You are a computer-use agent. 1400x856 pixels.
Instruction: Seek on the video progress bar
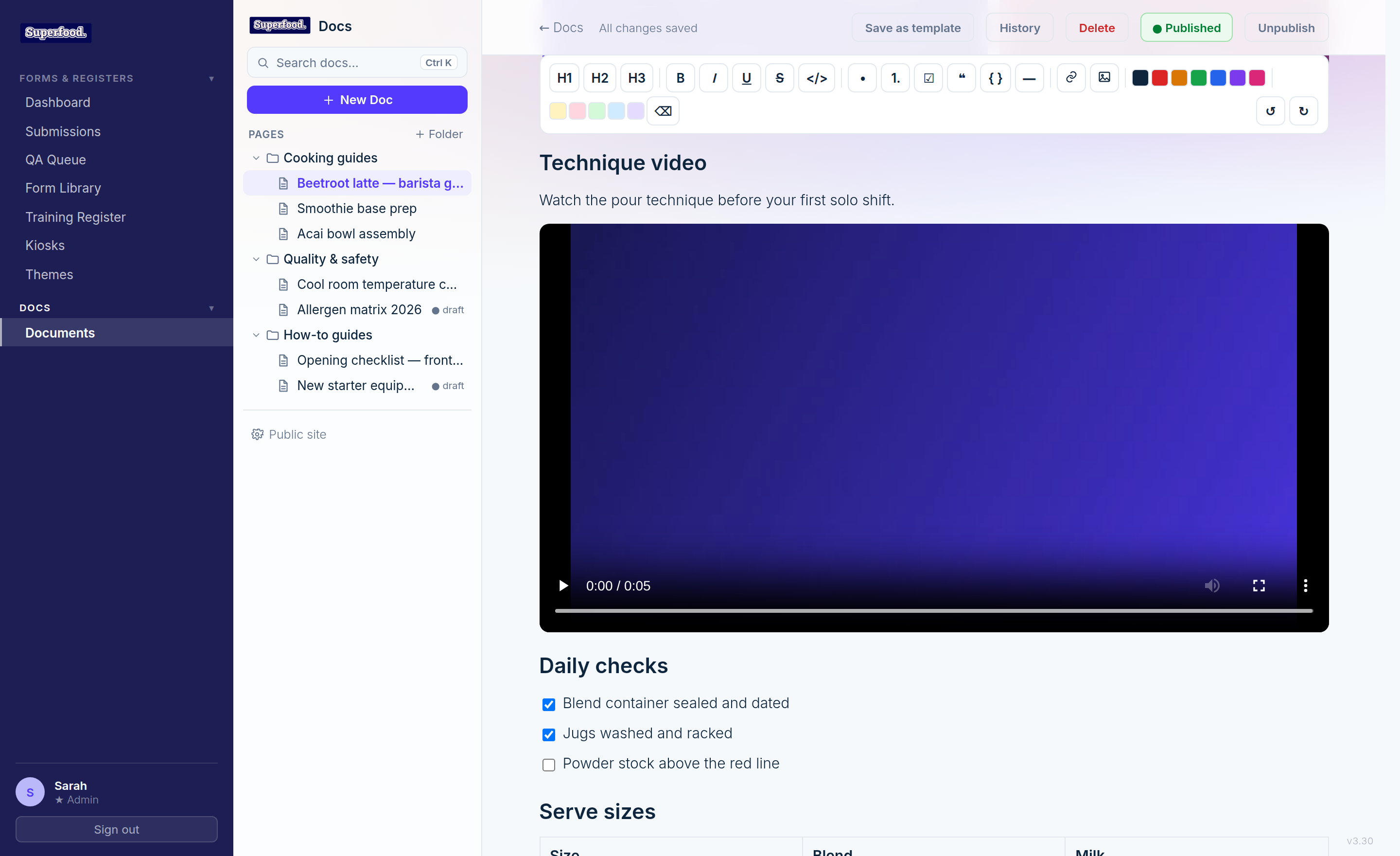tap(933, 610)
